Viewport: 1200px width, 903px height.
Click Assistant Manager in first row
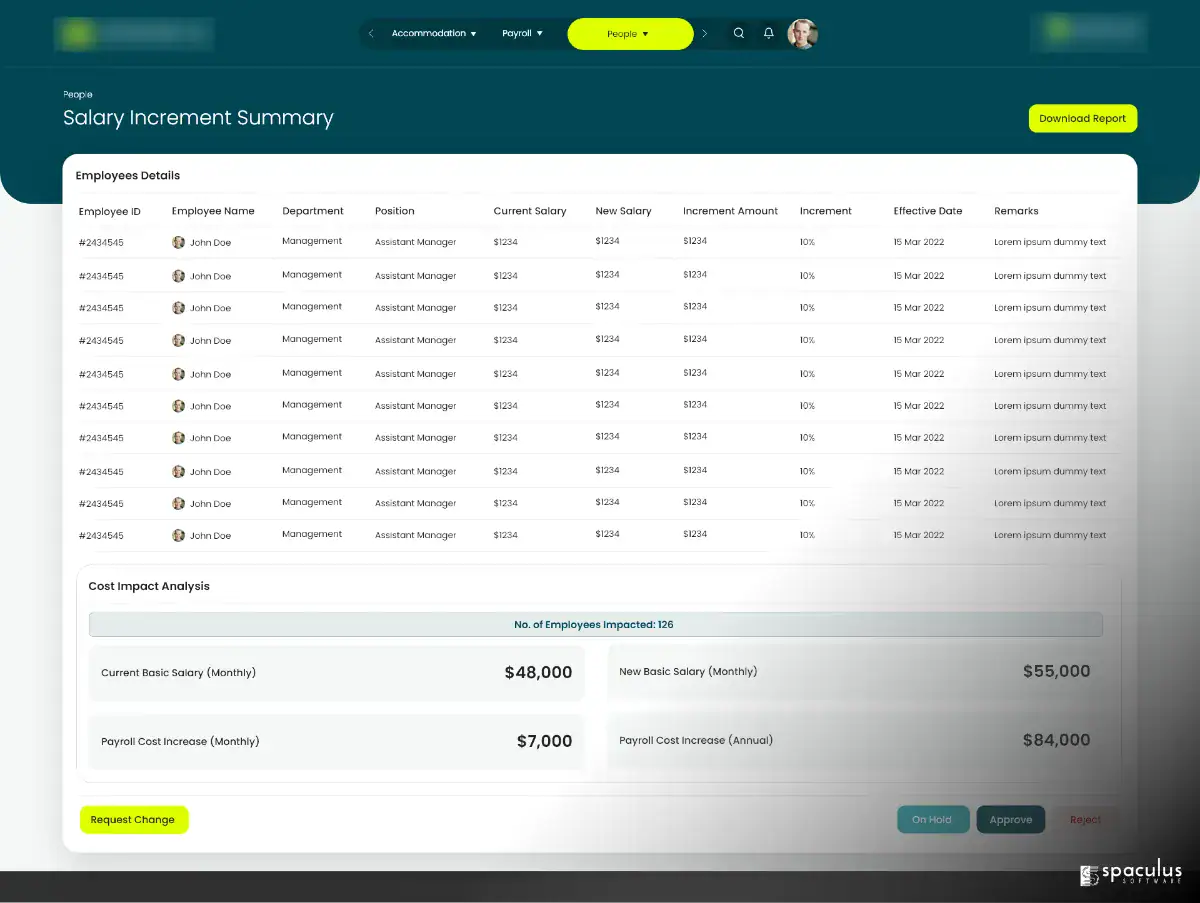[x=415, y=242]
